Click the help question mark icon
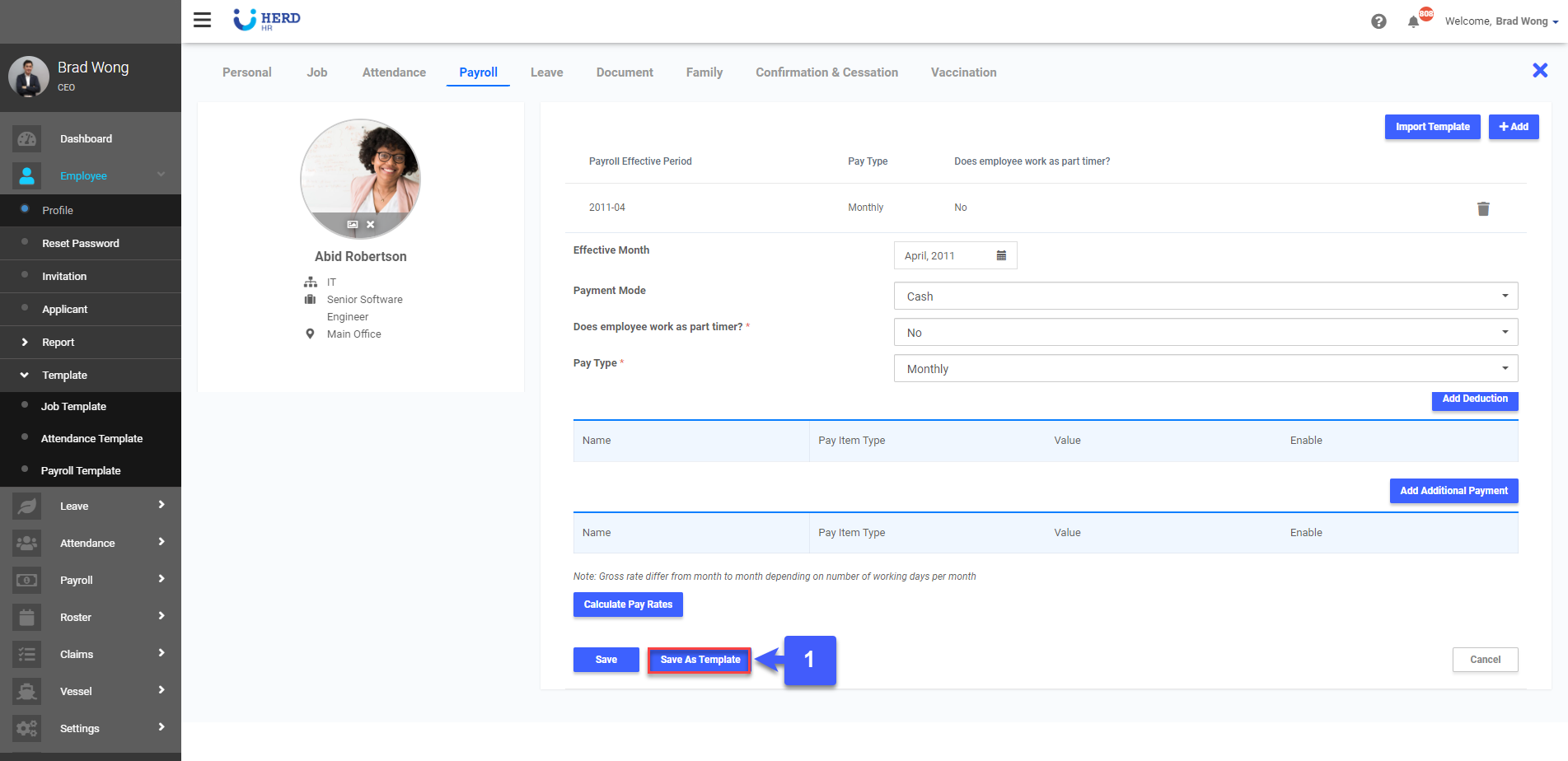 click(1380, 21)
